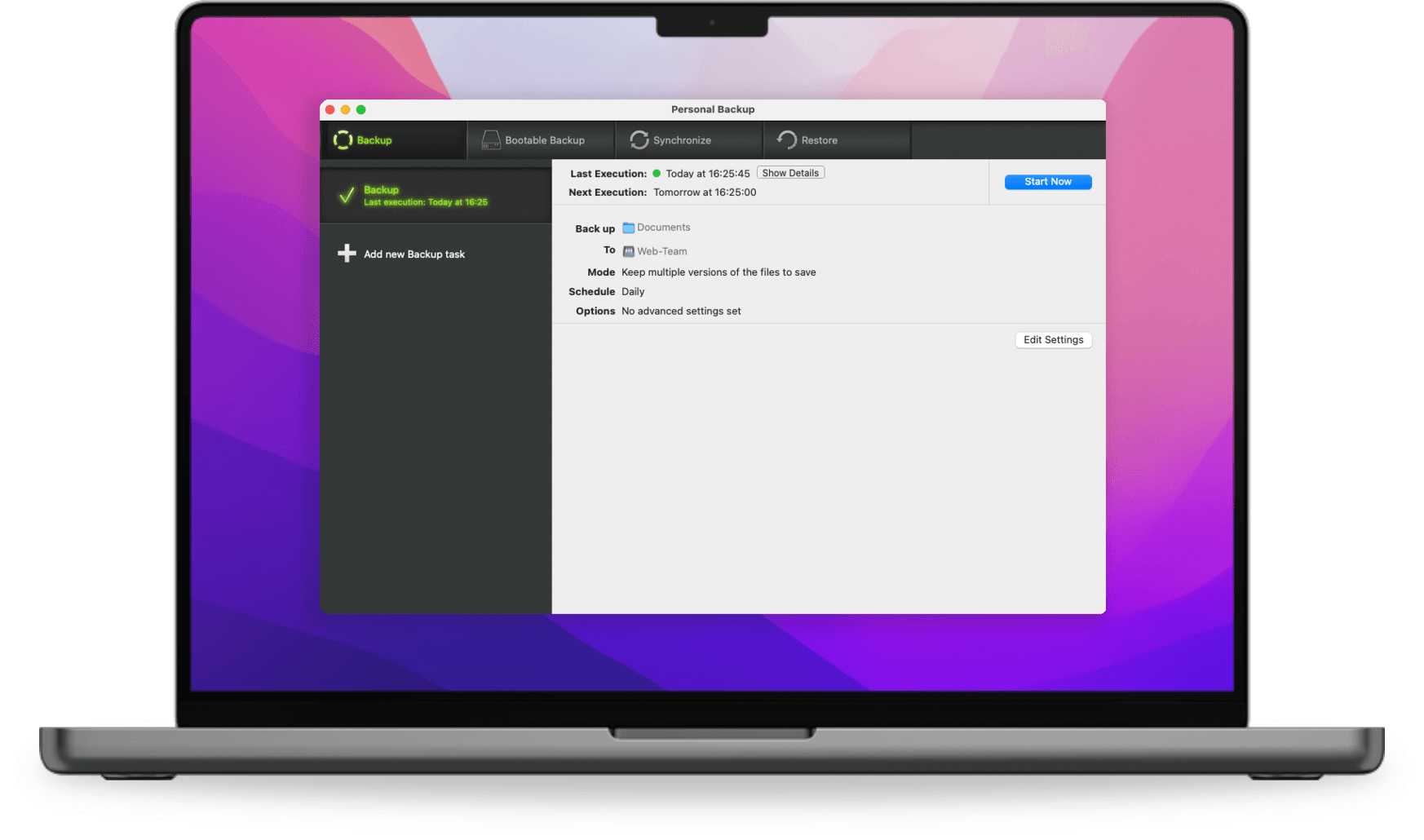
Task: Click the green Backup circular icon
Action: click(x=343, y=140)
